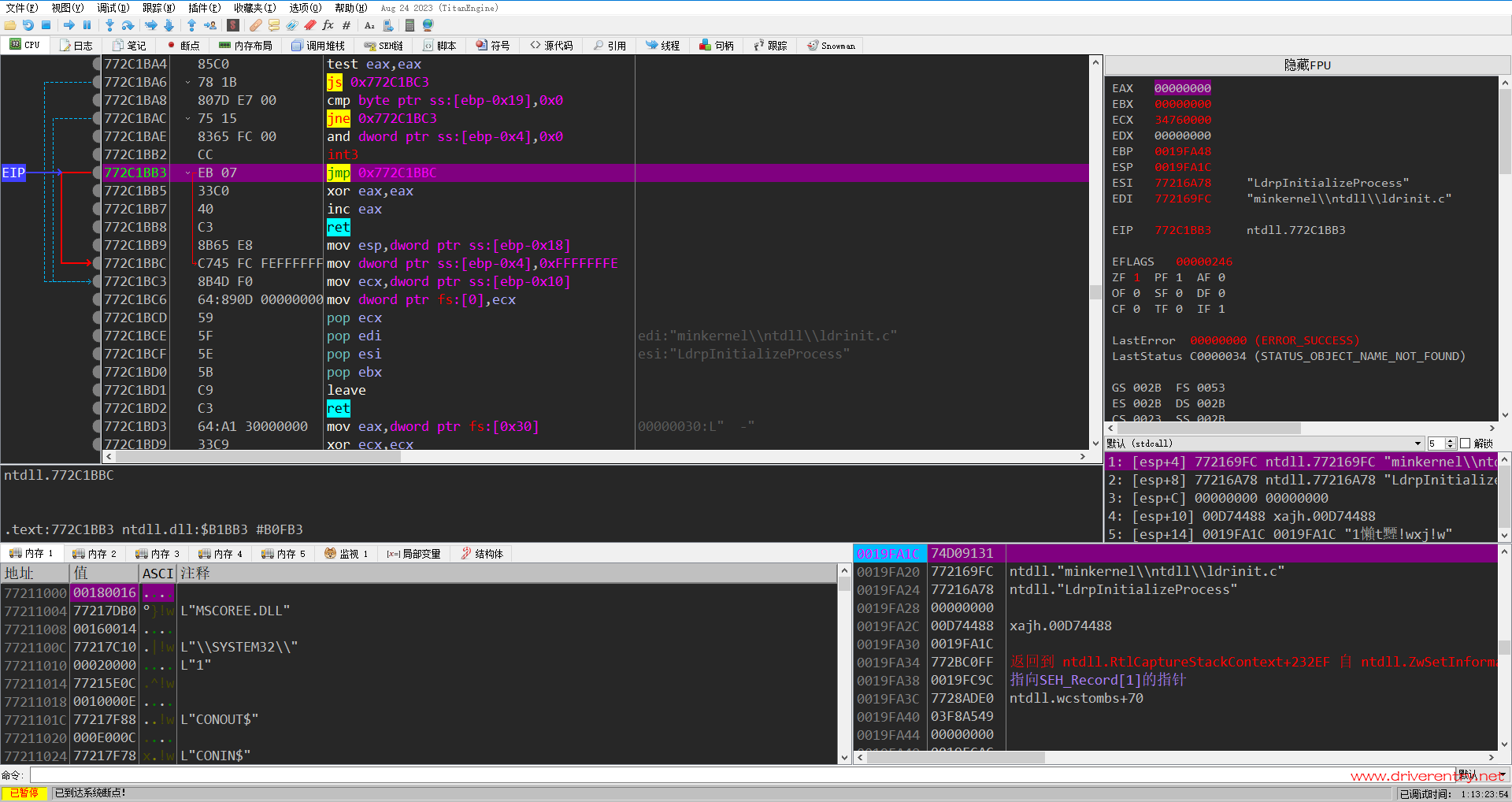
Task: Click the Bookmarks red icon
Action: pyautogui.click(x=310, y=25)
